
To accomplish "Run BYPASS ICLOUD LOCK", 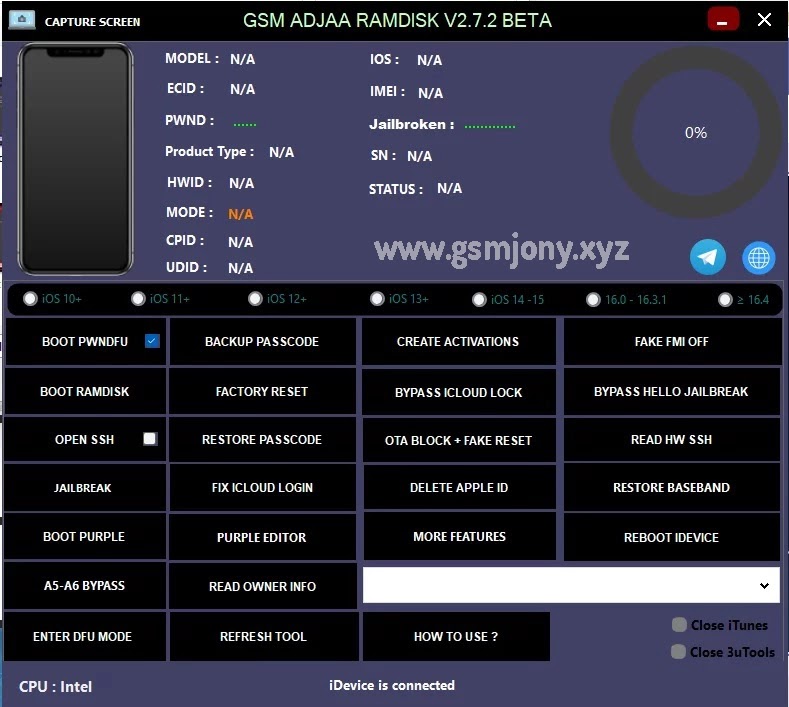I will pos(458,392).
